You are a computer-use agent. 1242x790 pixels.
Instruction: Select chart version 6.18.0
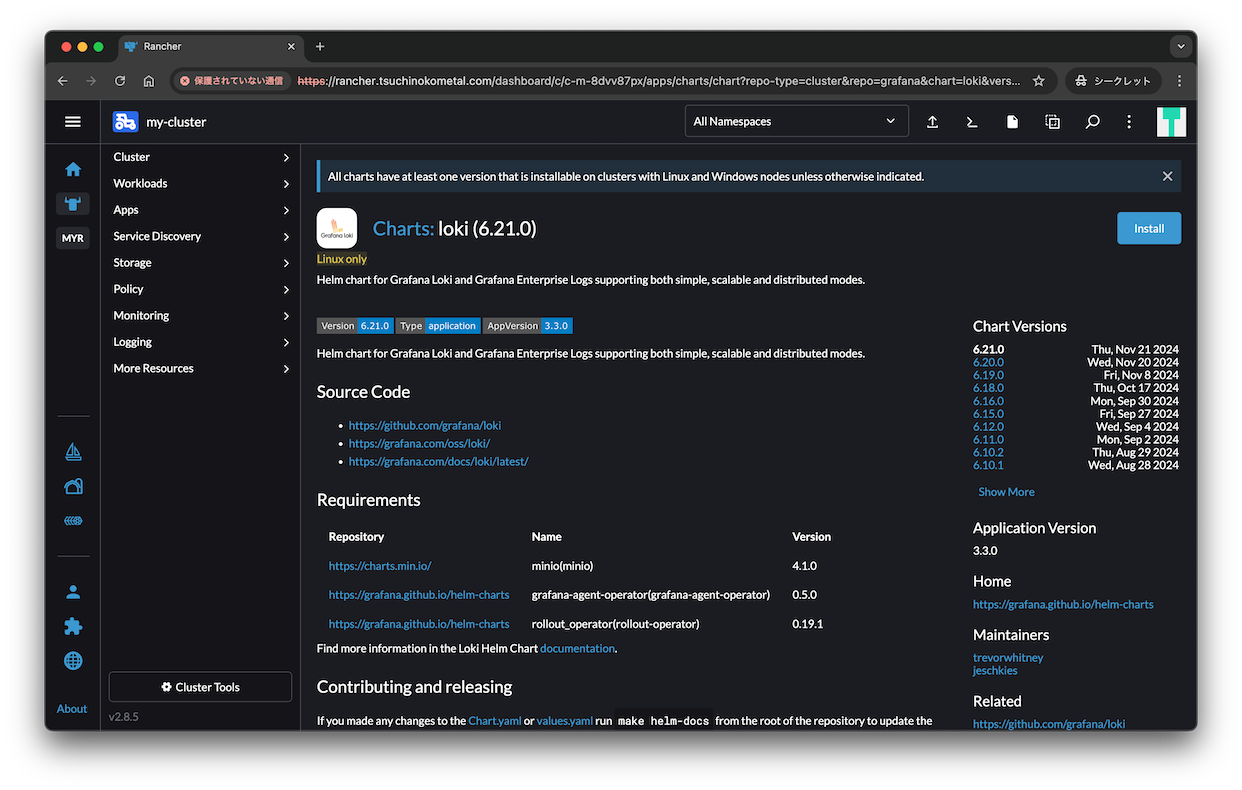pos(988,388)
